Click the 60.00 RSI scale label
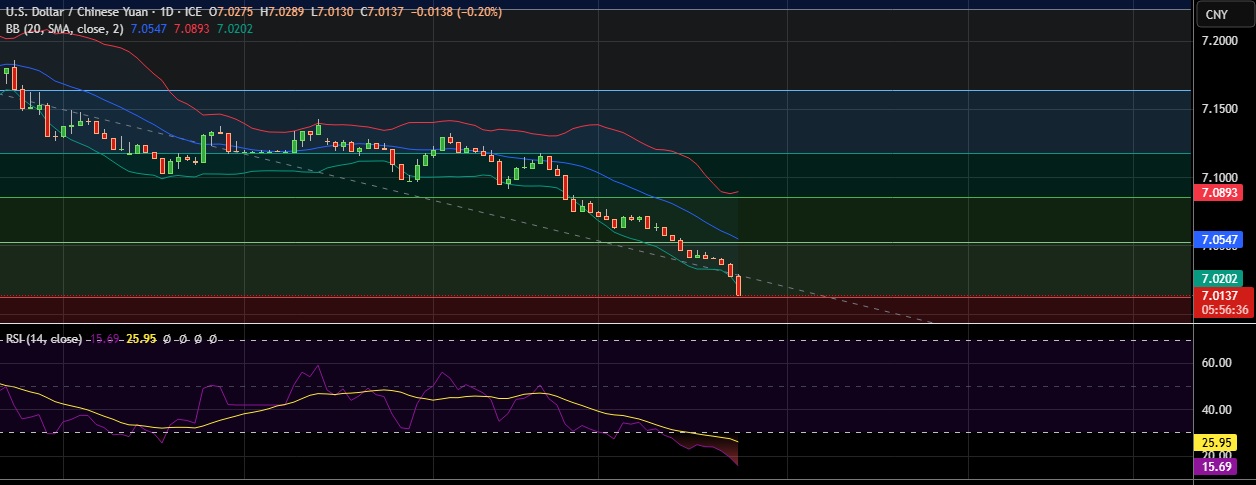Viewport: 1256px width, 485px height. point(1216,363)
